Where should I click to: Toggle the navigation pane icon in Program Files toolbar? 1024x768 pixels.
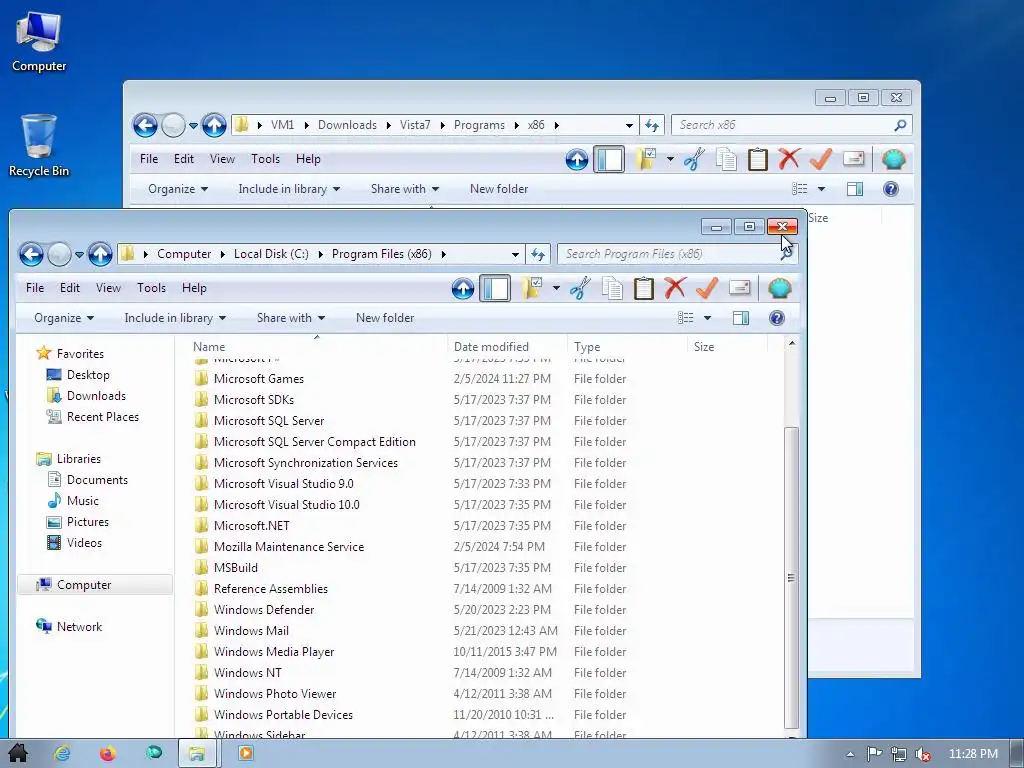[495, 288]
